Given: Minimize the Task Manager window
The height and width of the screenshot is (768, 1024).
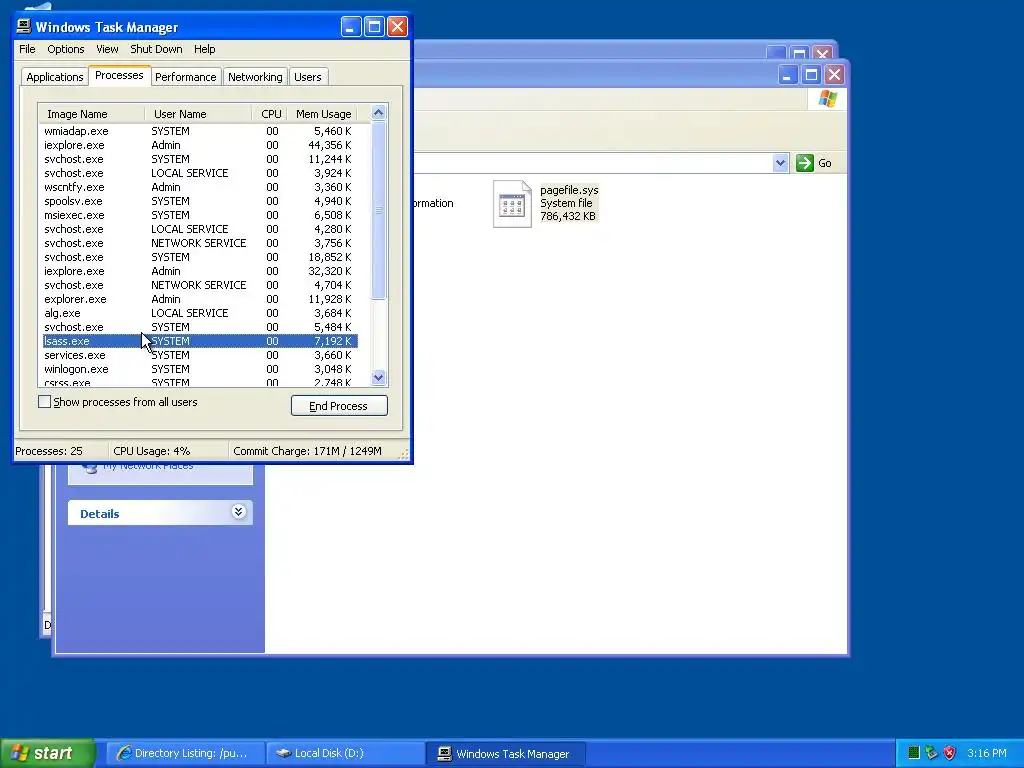Looking at the screenshot, I should click(351, 27).
